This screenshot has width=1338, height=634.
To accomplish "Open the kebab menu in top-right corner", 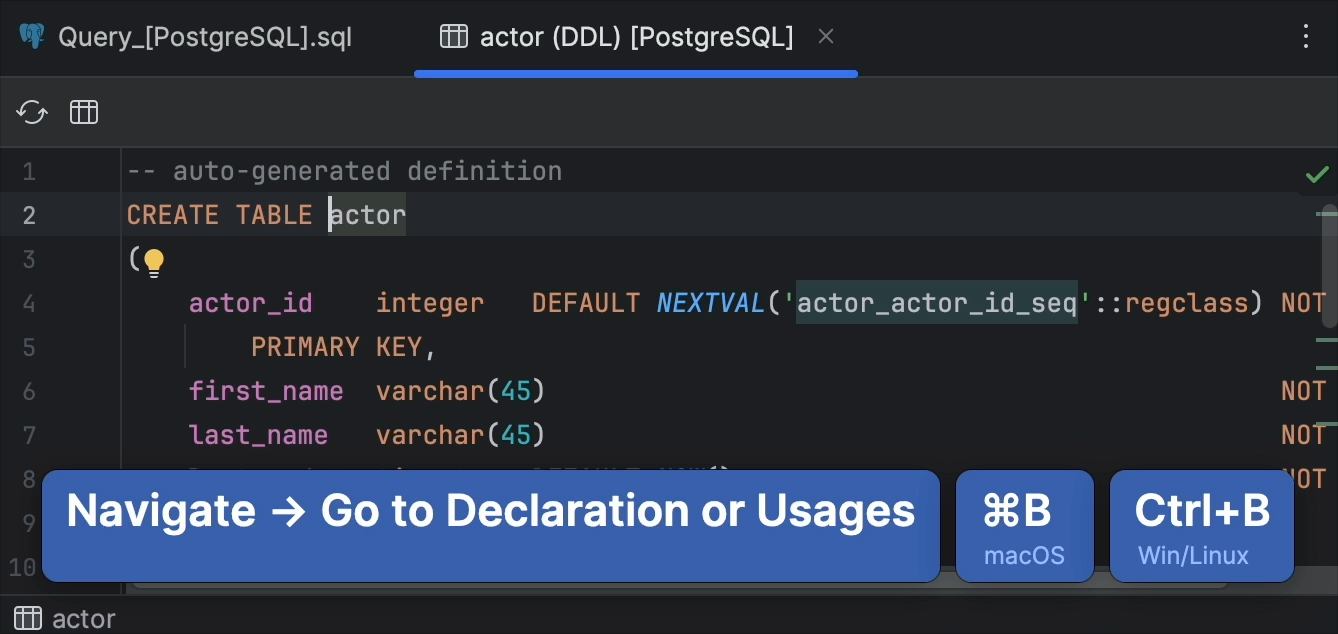I will coord(1305,36).
